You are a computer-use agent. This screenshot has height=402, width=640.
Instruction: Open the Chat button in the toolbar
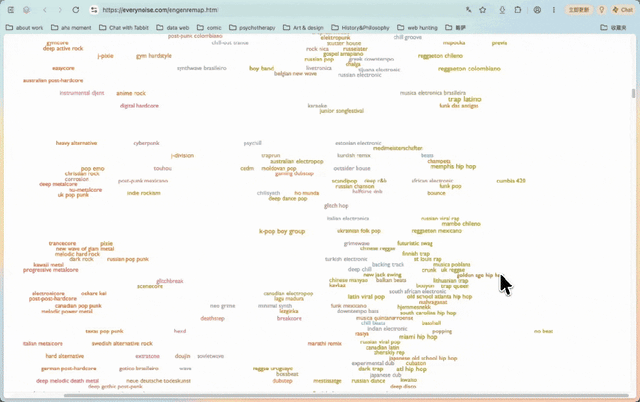[622, 10]
